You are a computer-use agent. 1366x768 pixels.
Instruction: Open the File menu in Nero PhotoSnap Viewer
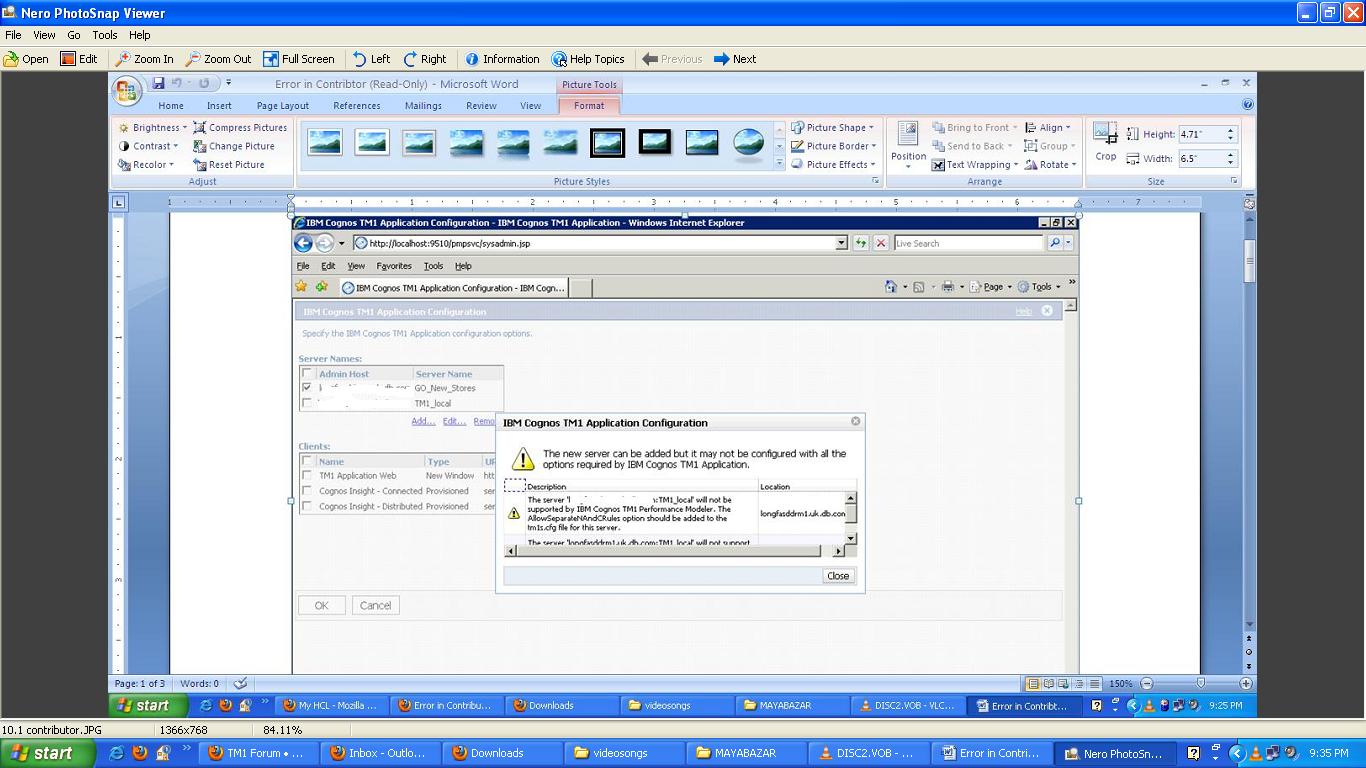pyautogui.click(x=13, y=34)
